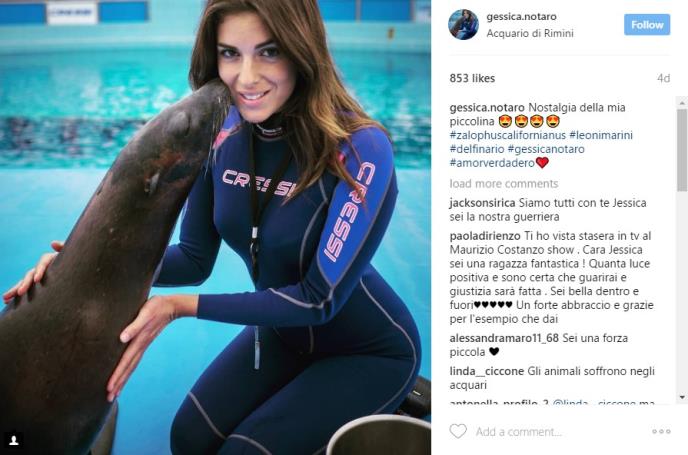
Task: Open alessandramaro11_68 commenter profile
Action: [x=504, y=338]
